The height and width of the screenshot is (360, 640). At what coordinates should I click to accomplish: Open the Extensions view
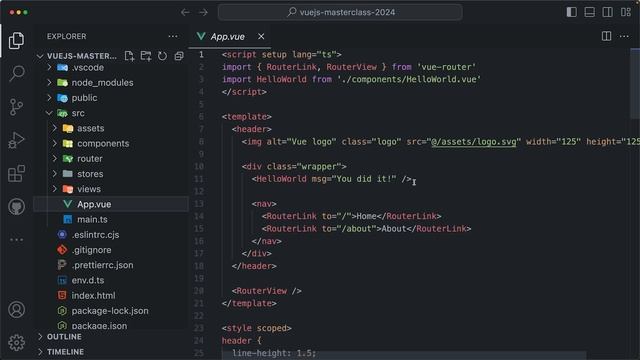click(16, 173)
